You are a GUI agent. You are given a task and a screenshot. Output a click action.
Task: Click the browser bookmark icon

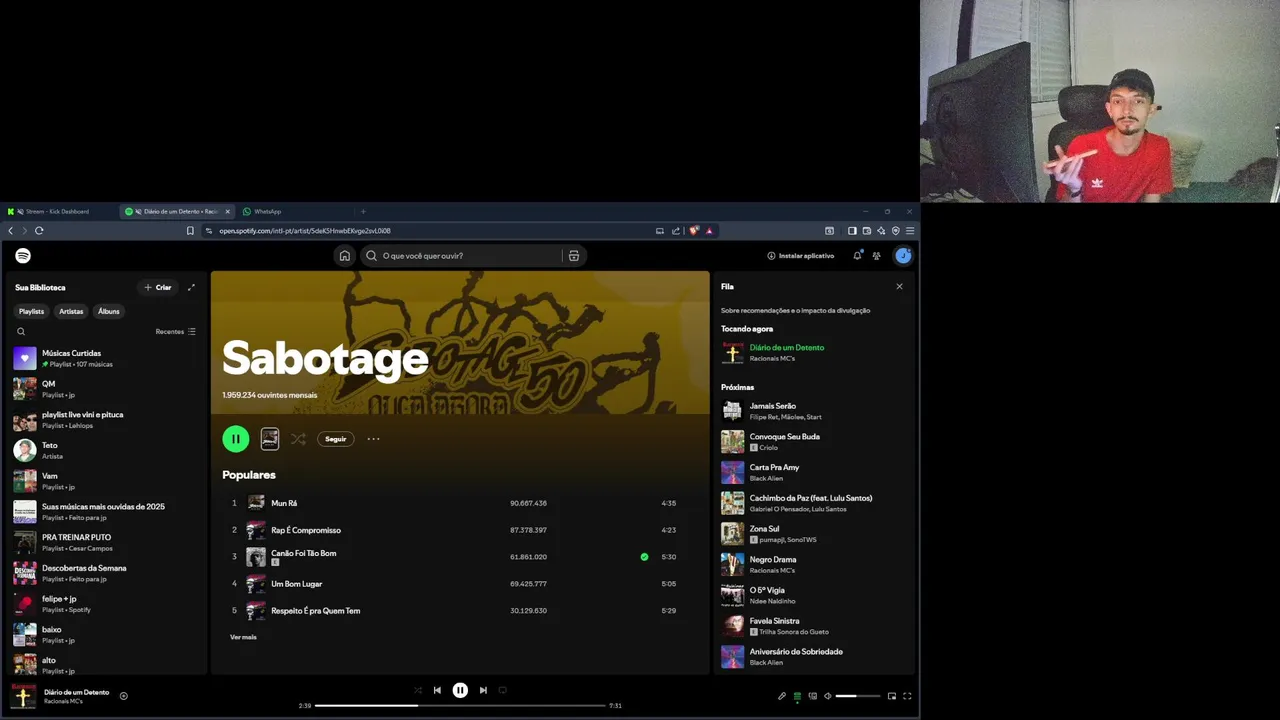190,231
